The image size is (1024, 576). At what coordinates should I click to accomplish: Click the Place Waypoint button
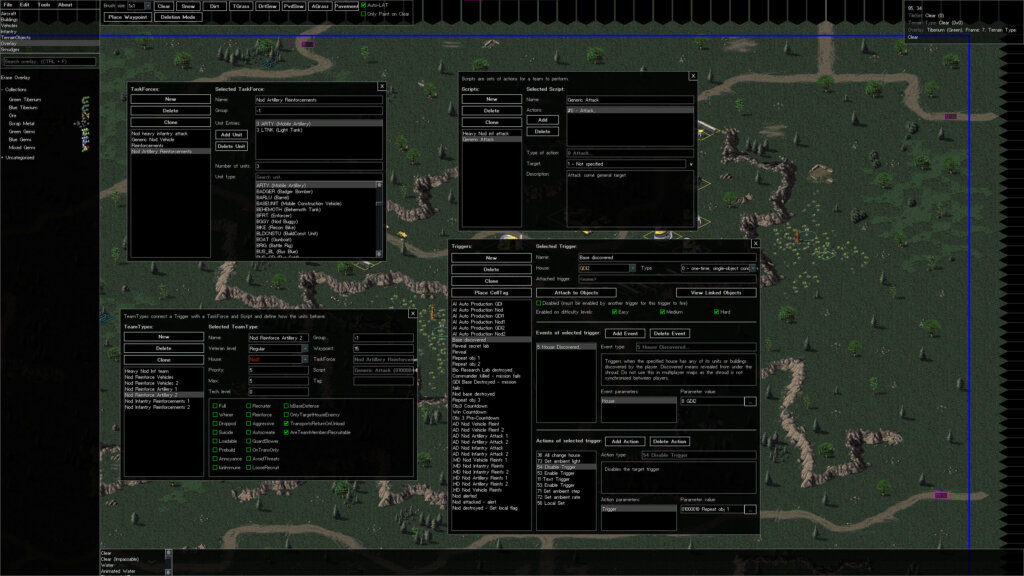(x=128, y=17)
